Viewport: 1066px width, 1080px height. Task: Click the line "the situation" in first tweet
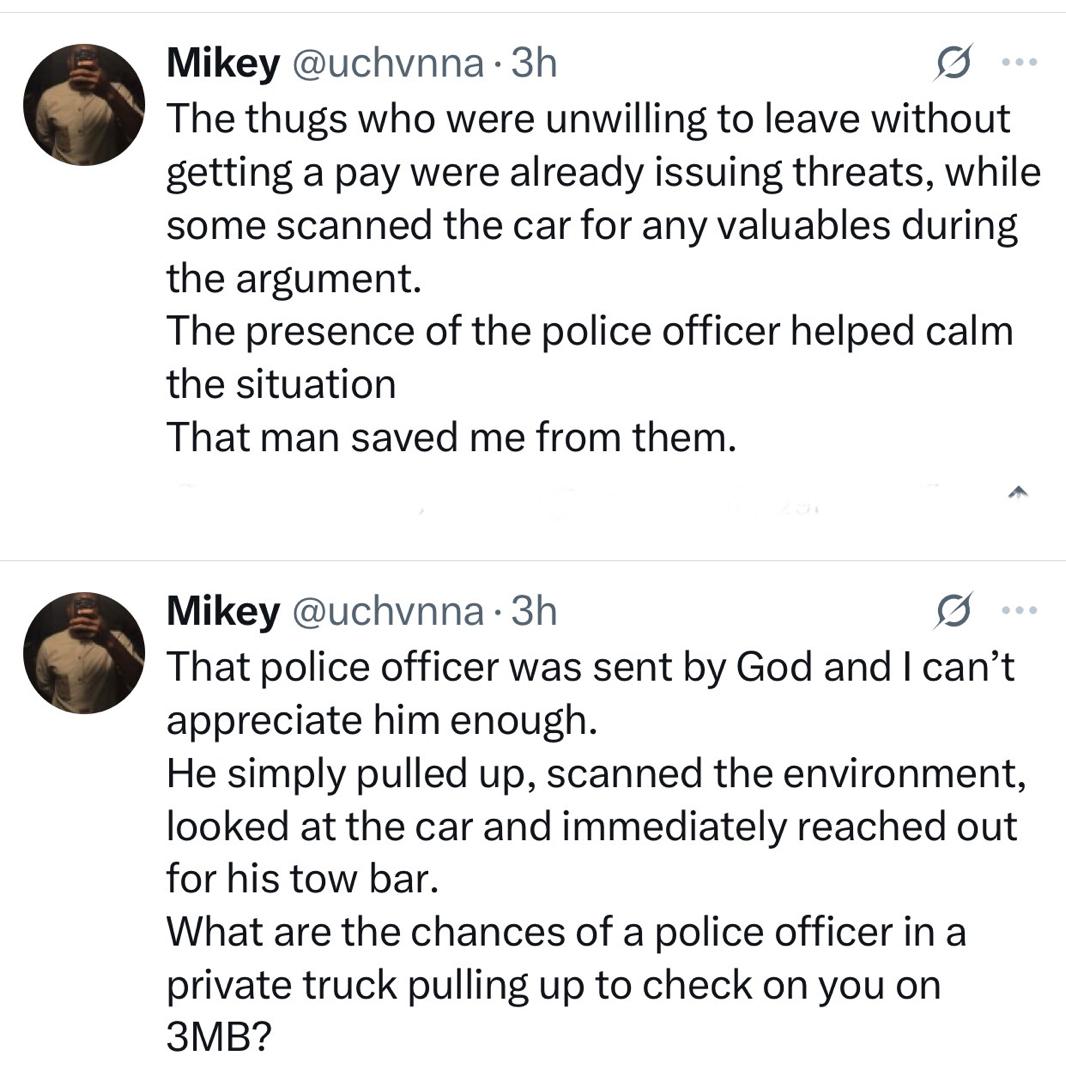click(x=281, y=384)
